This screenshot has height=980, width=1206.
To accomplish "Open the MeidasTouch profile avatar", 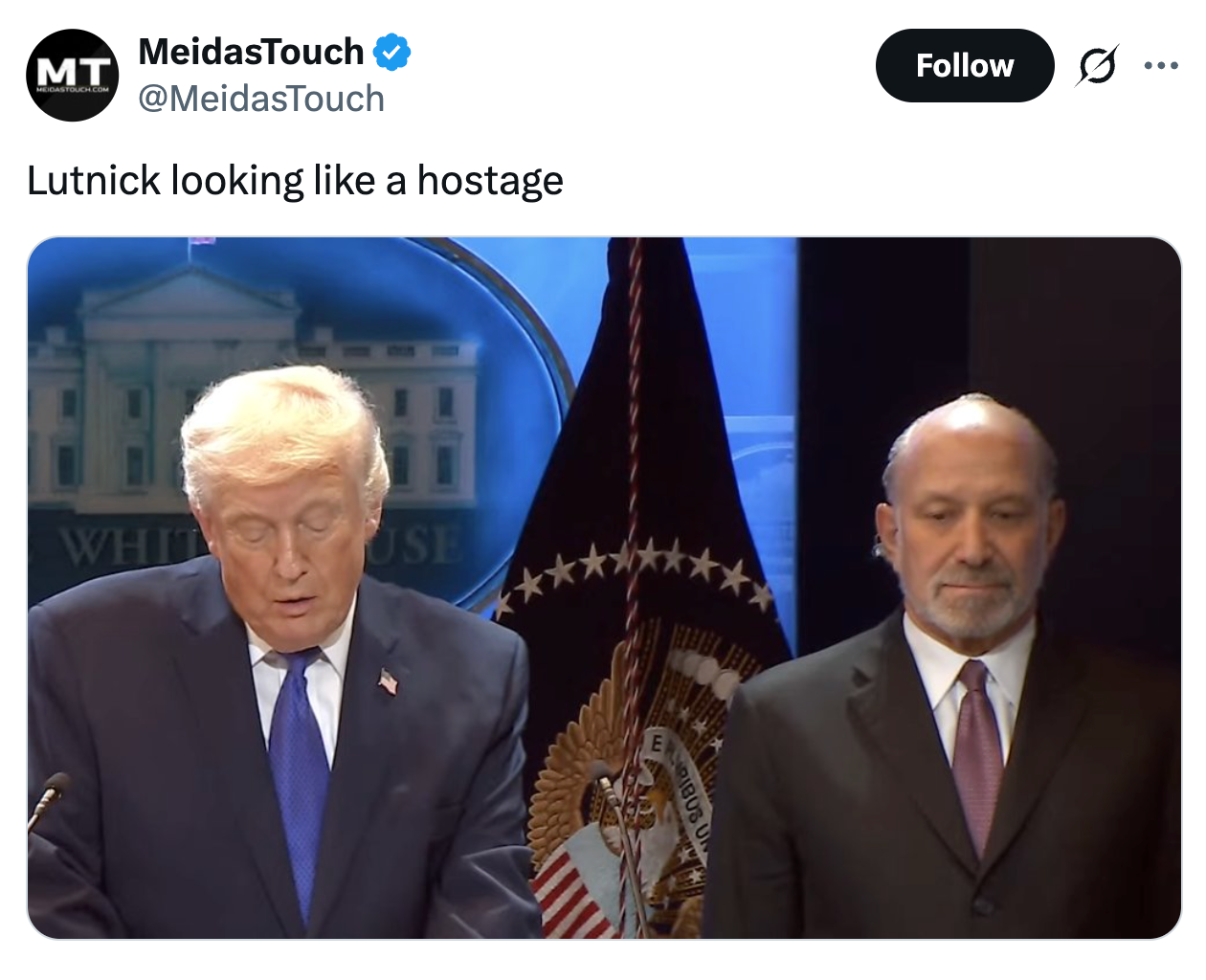I will click(x=72, y=75).
